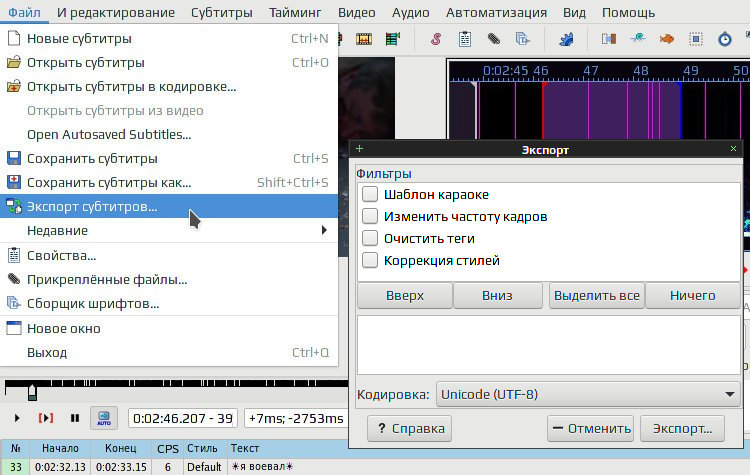Click the yellow filmstrip toolbar icon

(x=364, y=39)
